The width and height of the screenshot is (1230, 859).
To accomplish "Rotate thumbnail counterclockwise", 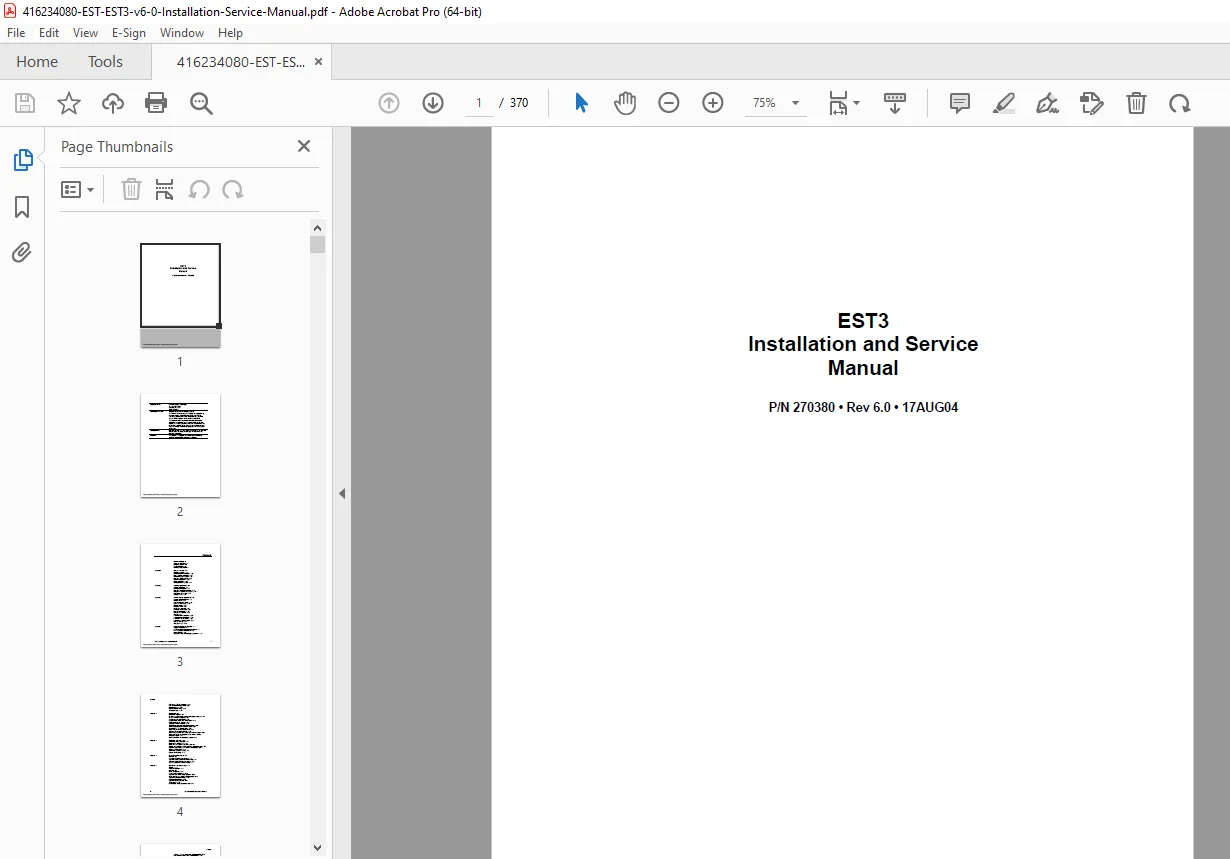I will (199, 189).
